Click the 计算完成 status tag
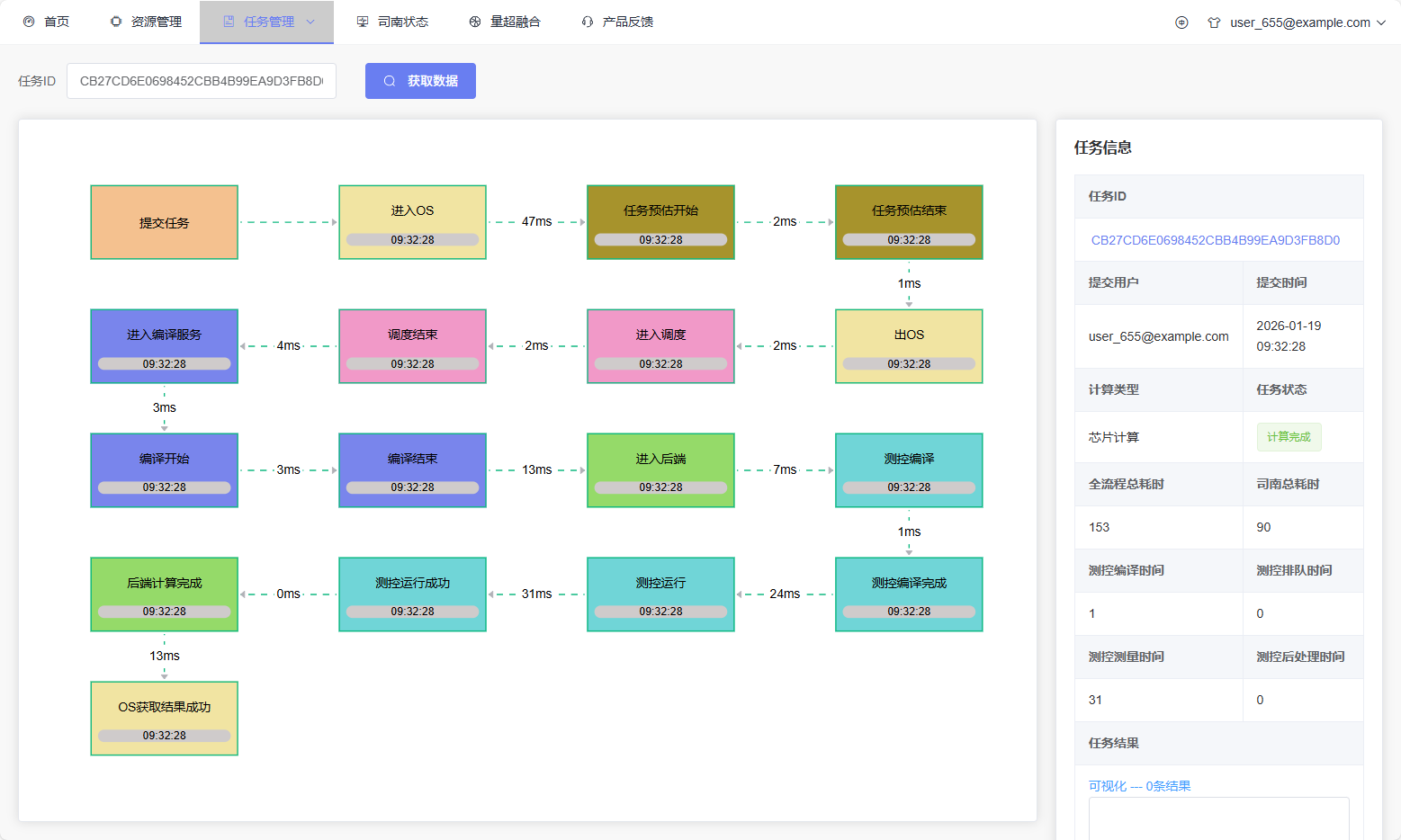 1289,437
